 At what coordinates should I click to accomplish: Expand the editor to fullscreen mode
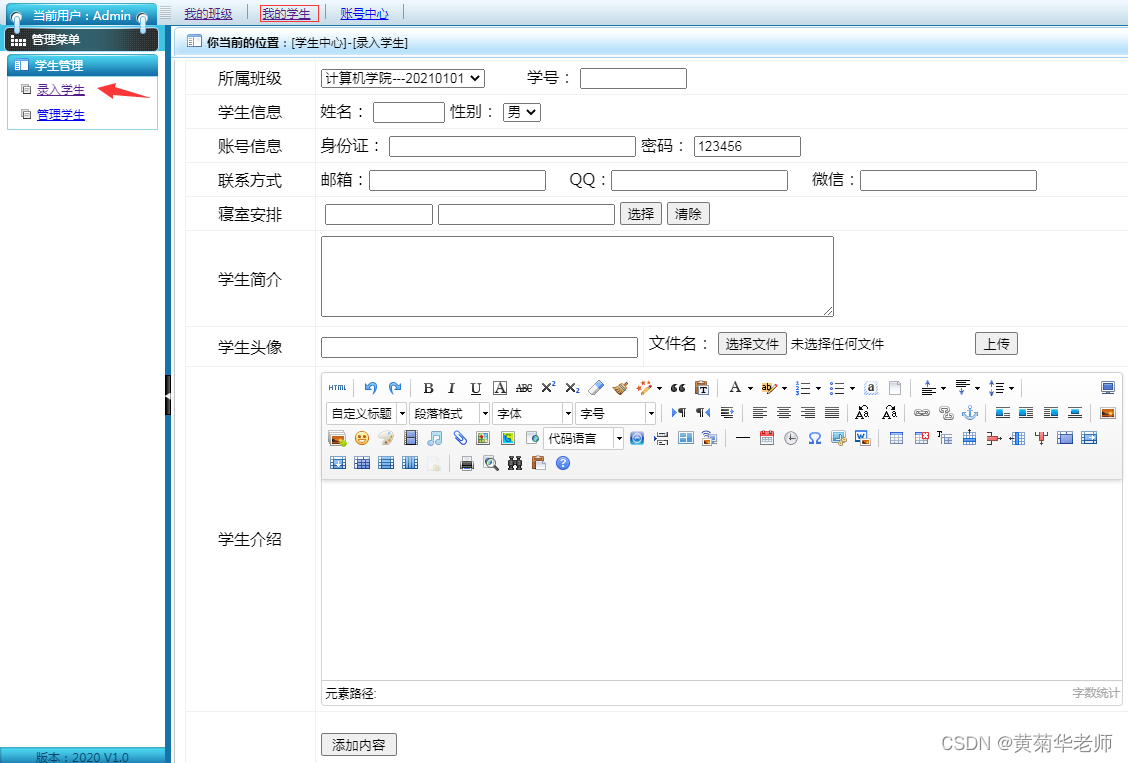pos(1108,388)
